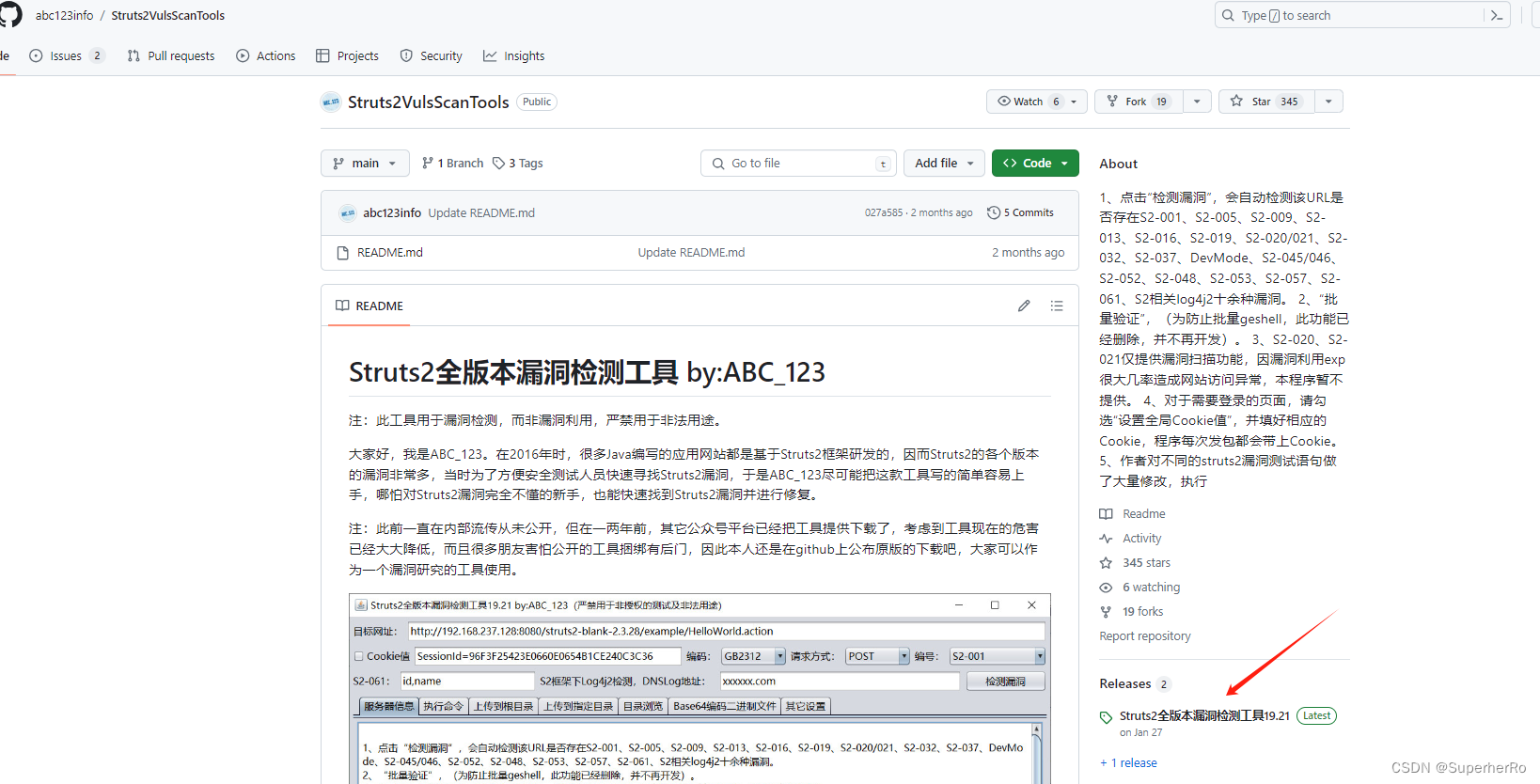Select the 其它设置 tab
Screen dimensions: 1540x784
point(806,706)
